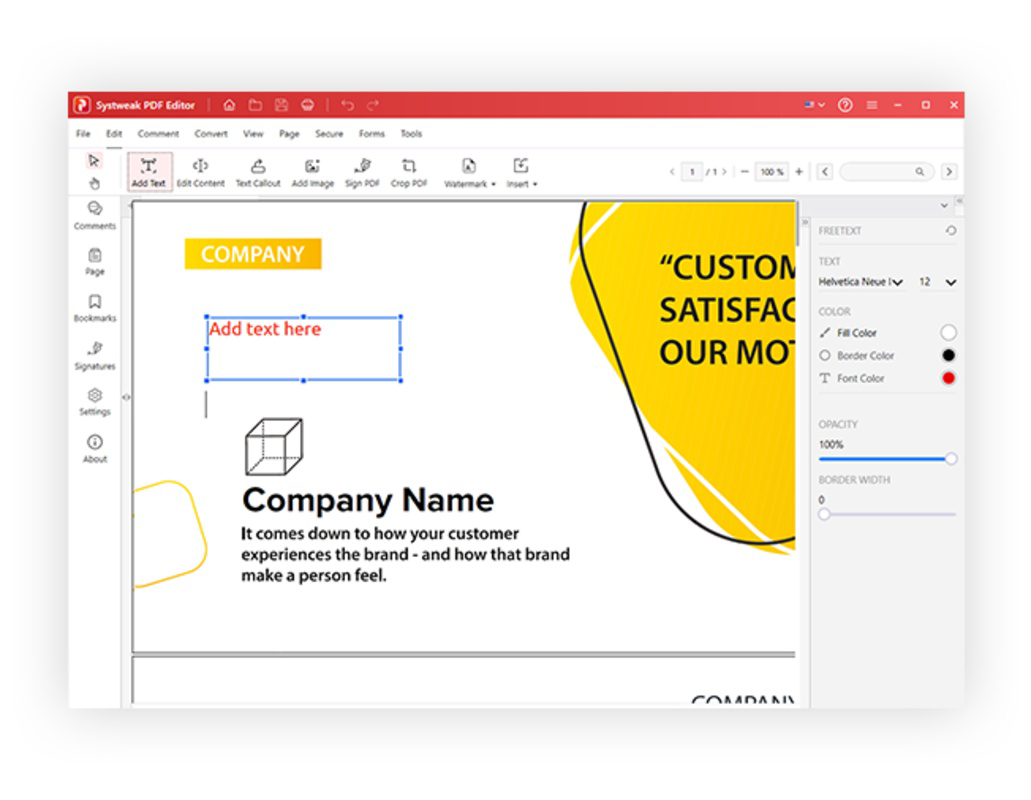Open the Signatures sidebar panel
This screenshot has width=1031, height=800.
click(95, 355)
